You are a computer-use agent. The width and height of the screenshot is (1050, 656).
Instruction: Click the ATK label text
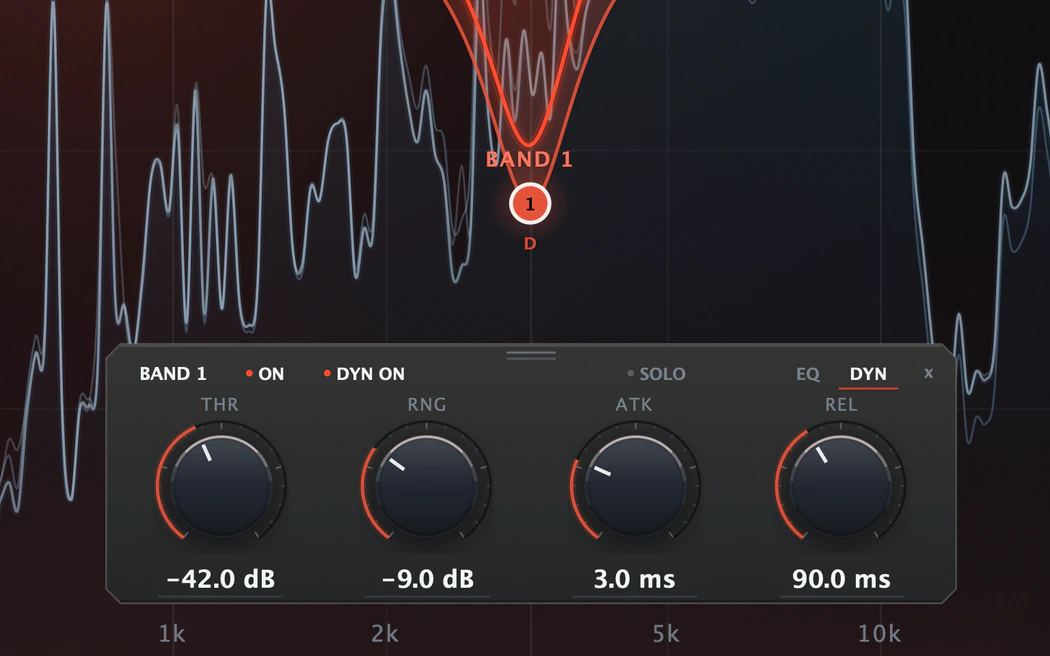(x=633, y=404)
